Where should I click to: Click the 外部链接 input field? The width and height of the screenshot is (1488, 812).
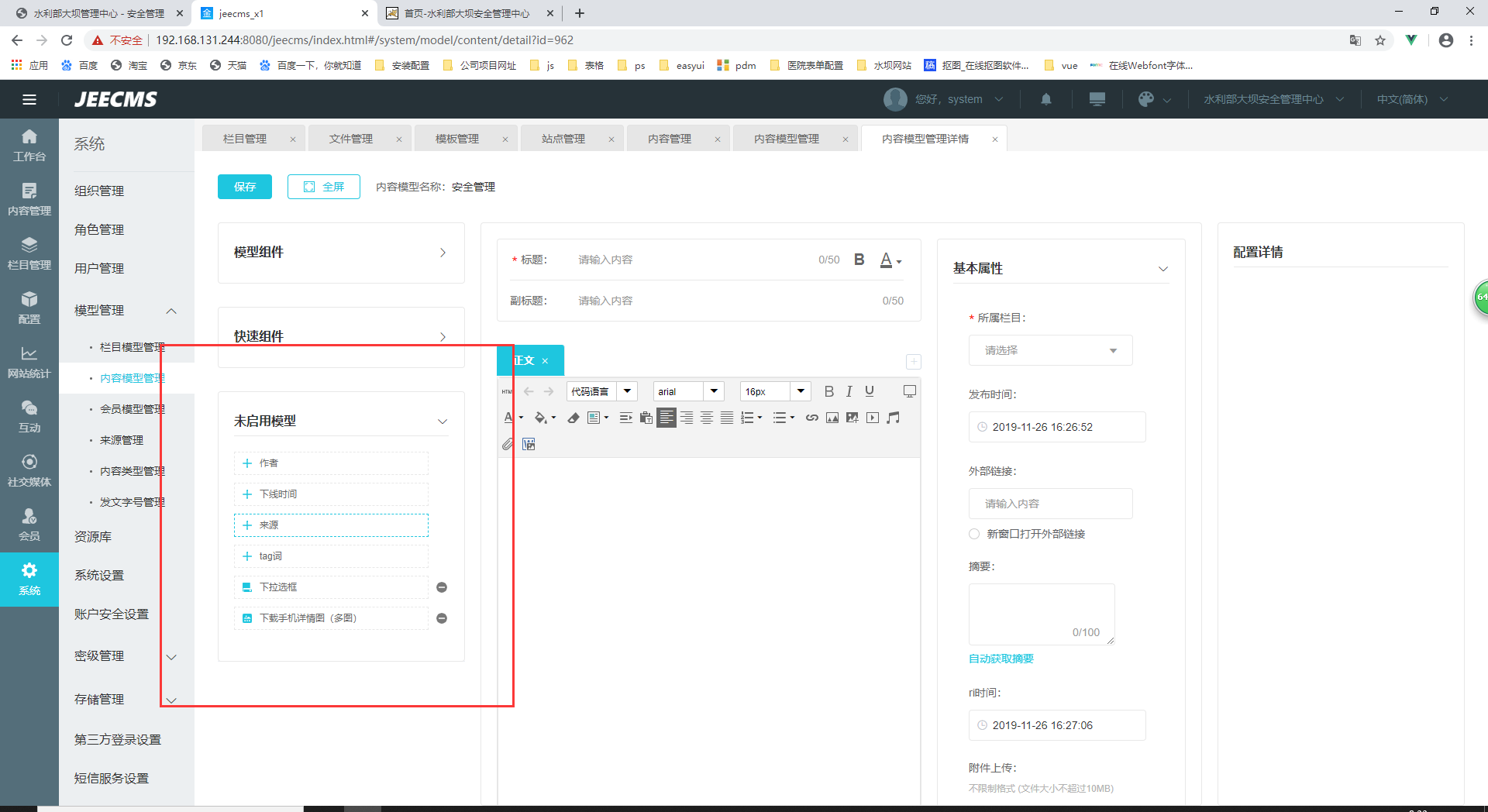point(1050,504)
